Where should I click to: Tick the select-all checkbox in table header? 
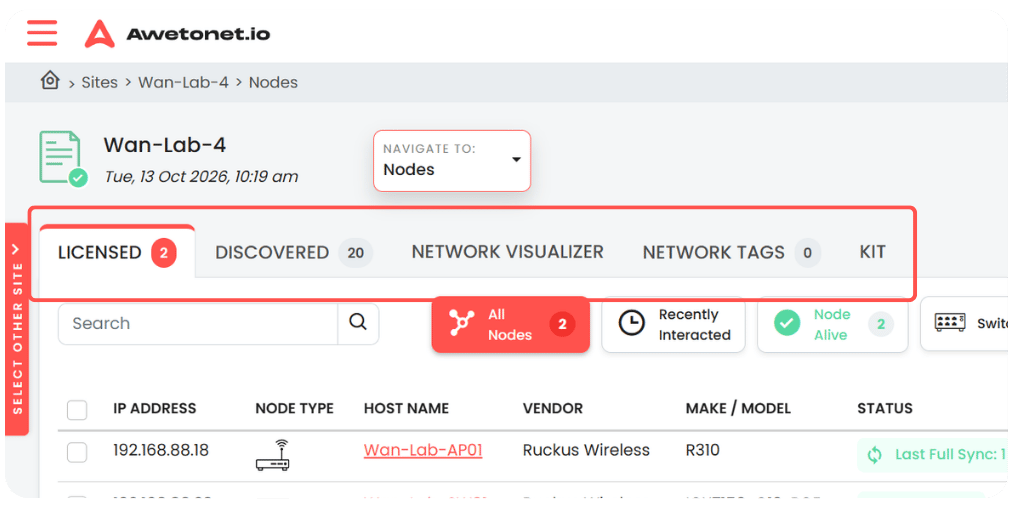coord(77,410)
